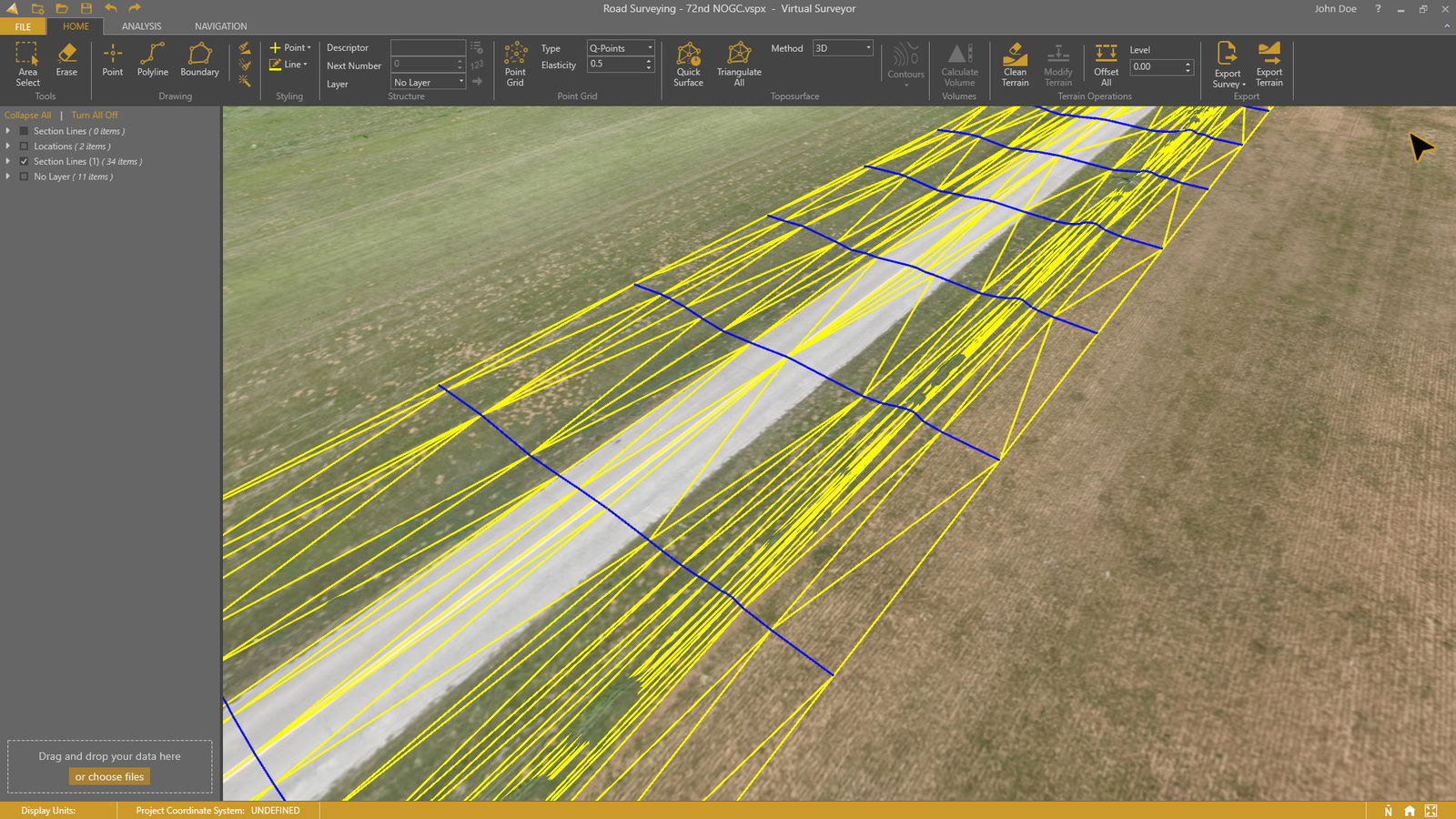Click Triangulate All in the Toposurface group
Screen dimensions: 1456x819
[739, 64]
